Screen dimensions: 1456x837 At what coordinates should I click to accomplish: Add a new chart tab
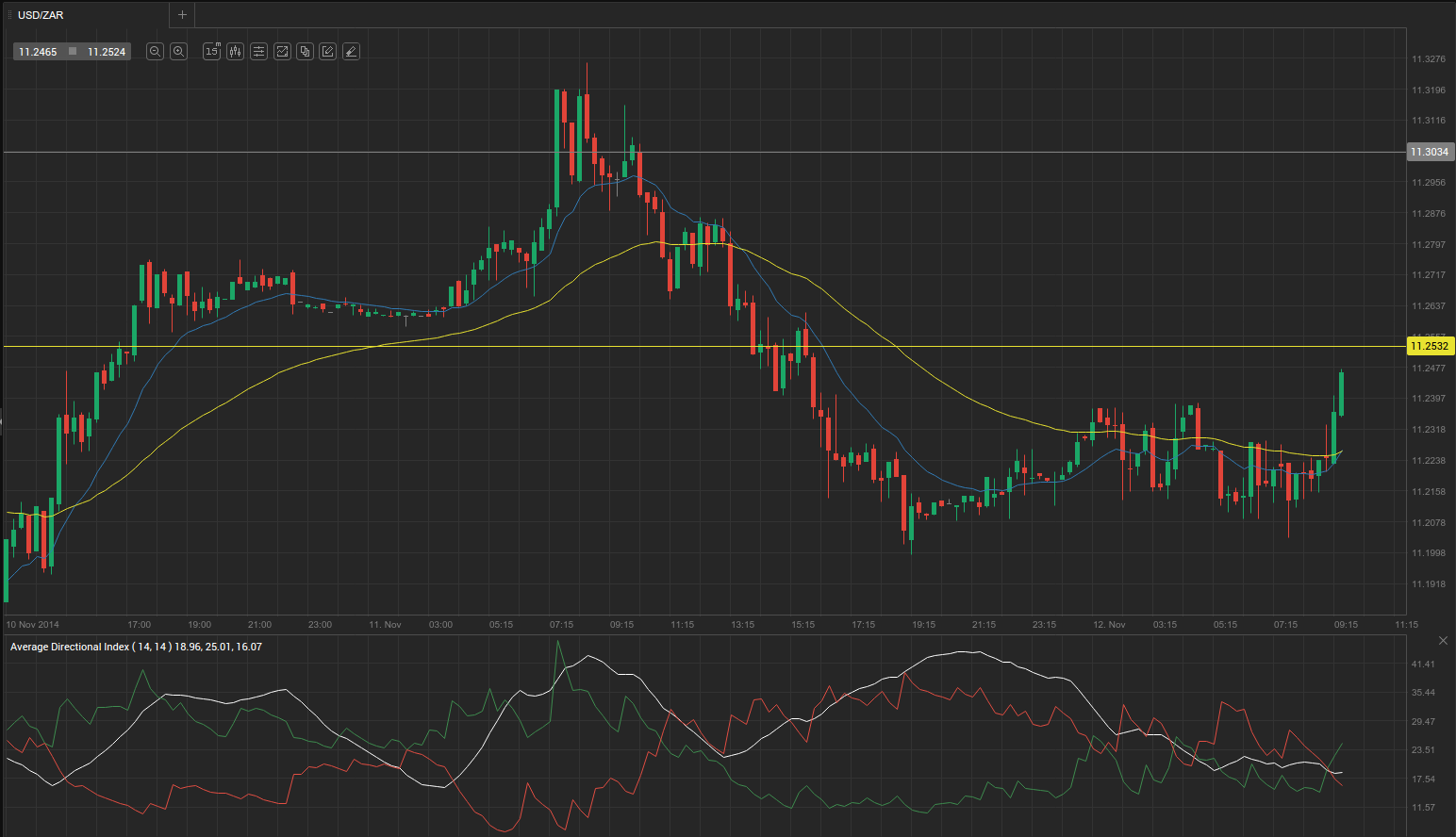(183, 15)
